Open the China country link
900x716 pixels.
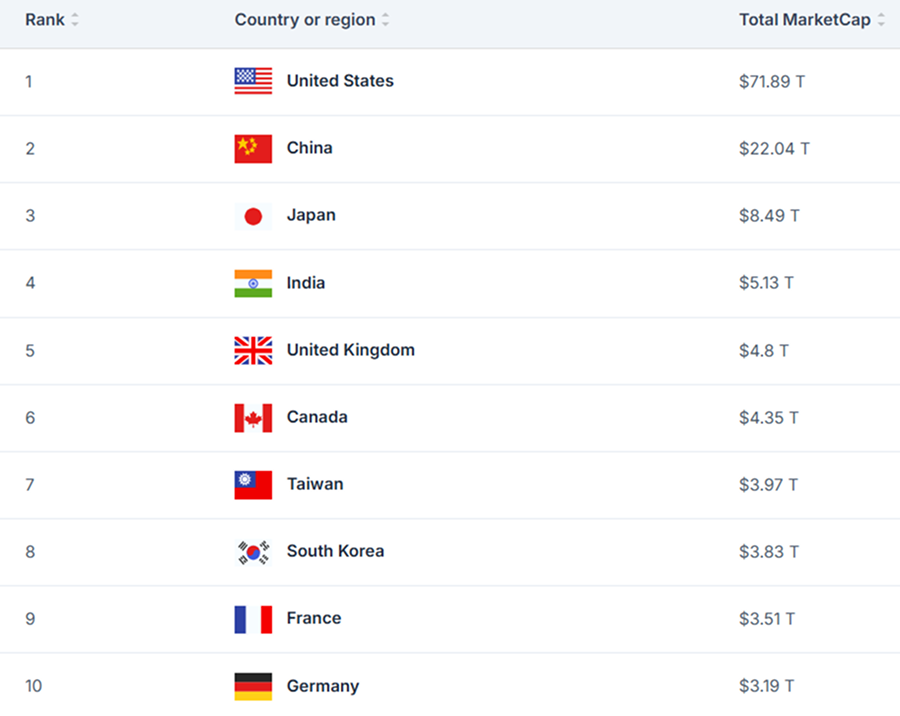pyautogui.click(x=309, y=148)
